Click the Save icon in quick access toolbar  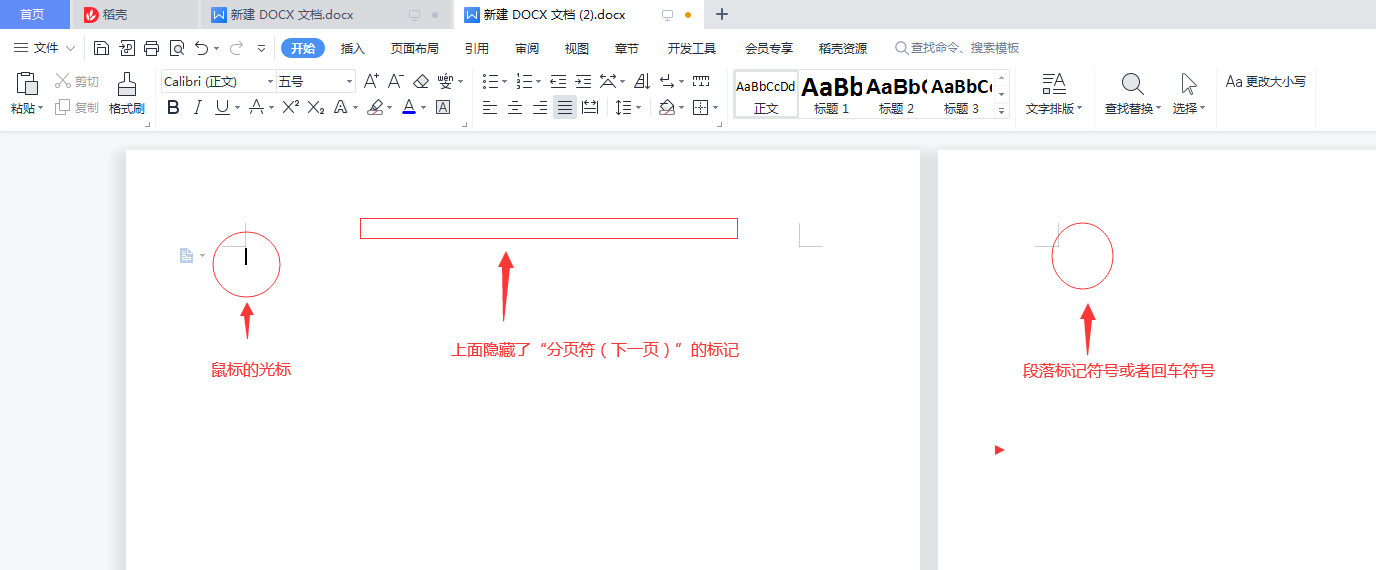pos(101,48)
